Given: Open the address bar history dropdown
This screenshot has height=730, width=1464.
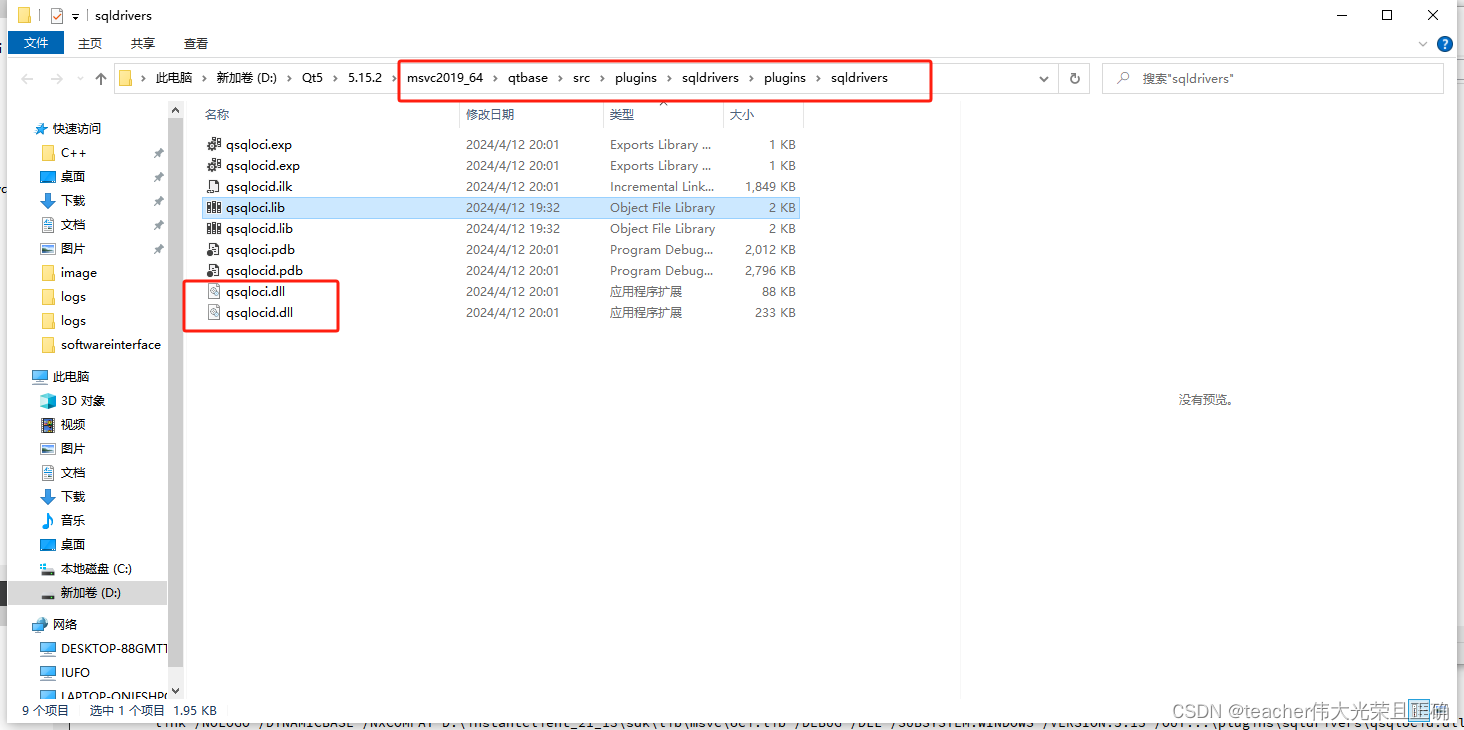Looking at the screenshot, I should tap(1044, 78).
